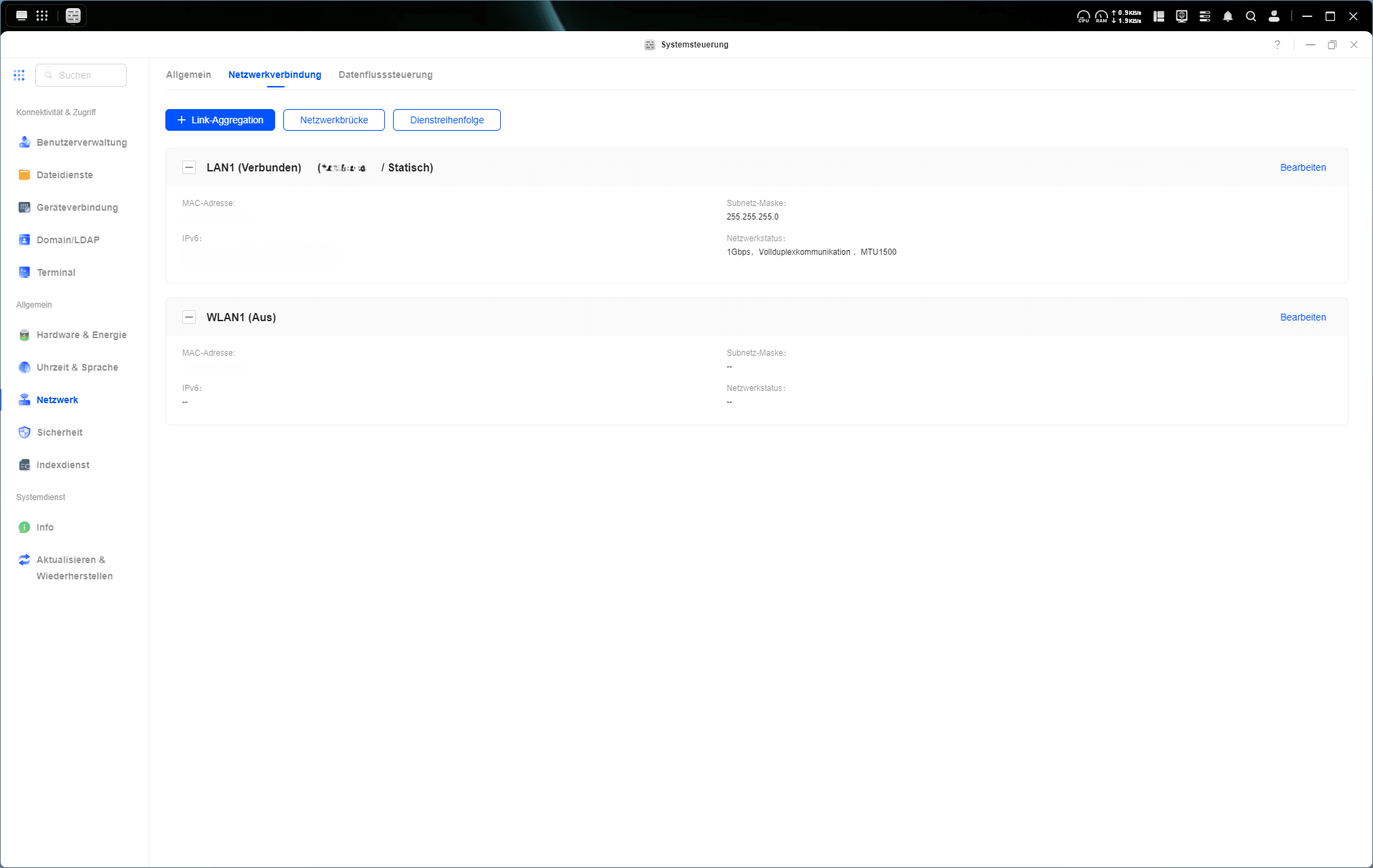Screen dimensions: 1373x868
Task: Switch to the Datenflusssteuerung tab
Action: click(x=385, y=75)
